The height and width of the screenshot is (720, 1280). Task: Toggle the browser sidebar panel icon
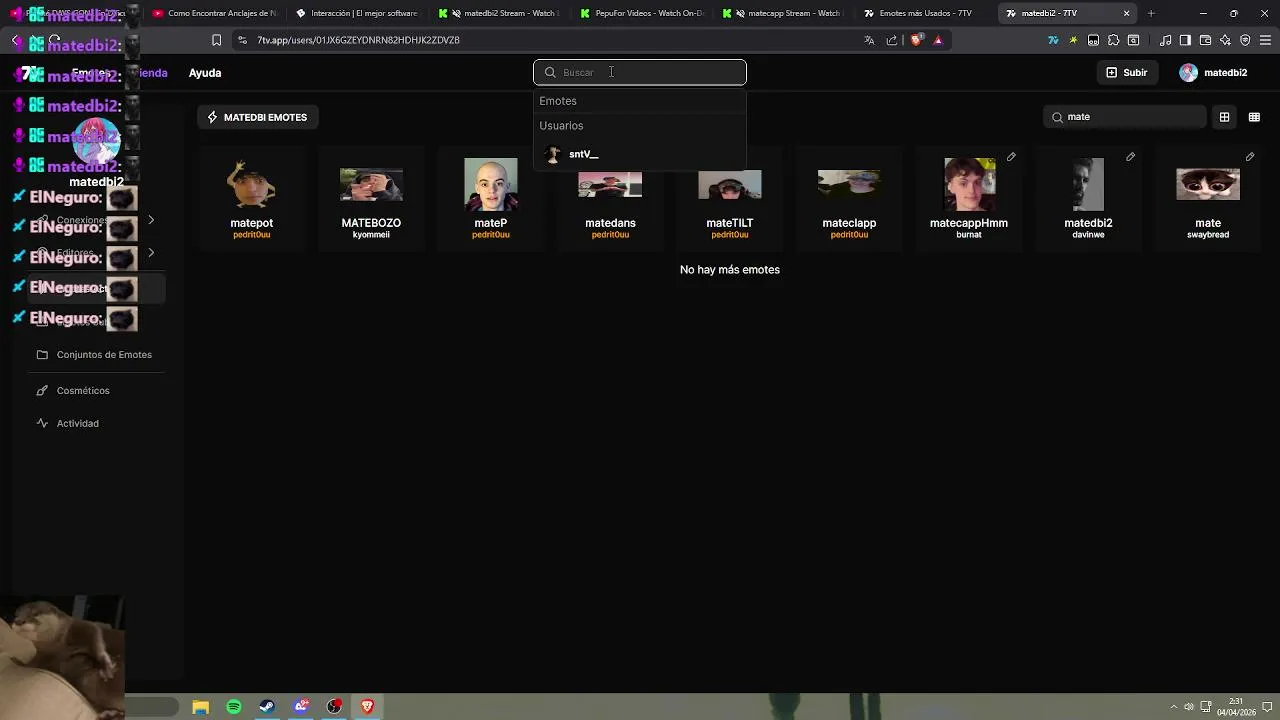pos(1185,40)
